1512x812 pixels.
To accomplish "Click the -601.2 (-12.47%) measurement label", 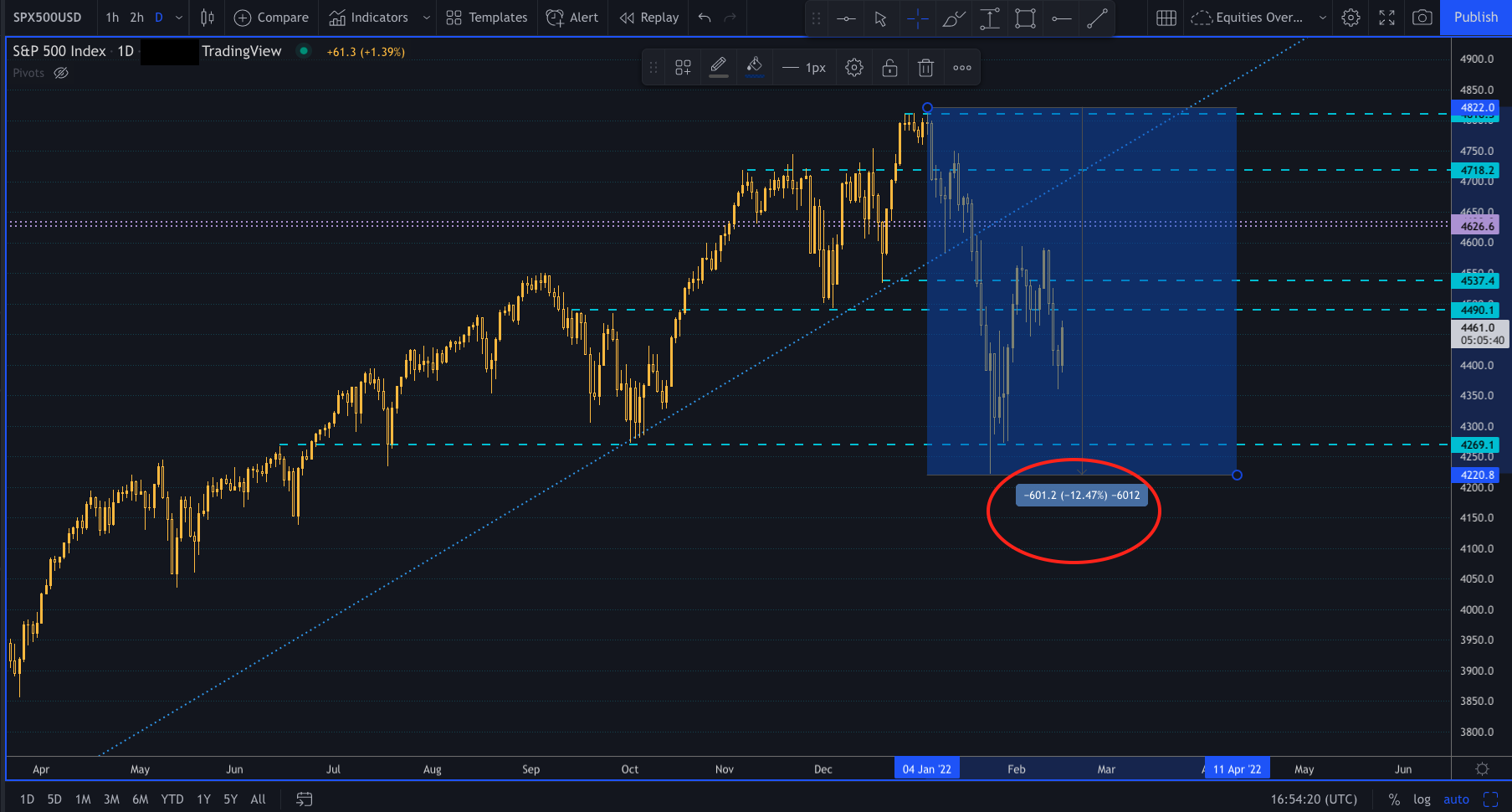I will click(x=1081, y=495).
